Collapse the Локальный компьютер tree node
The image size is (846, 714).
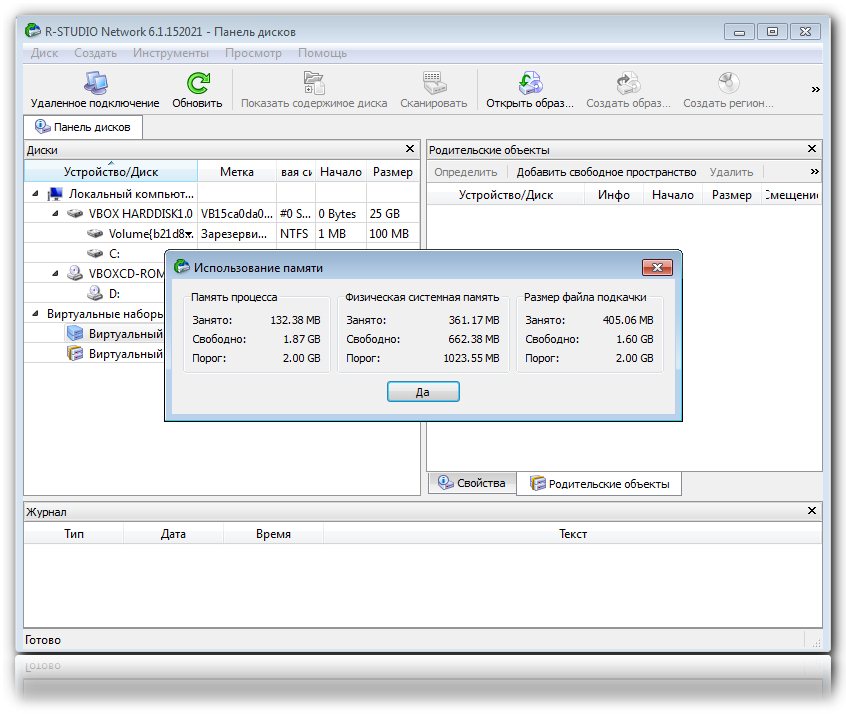coord(37,194)
